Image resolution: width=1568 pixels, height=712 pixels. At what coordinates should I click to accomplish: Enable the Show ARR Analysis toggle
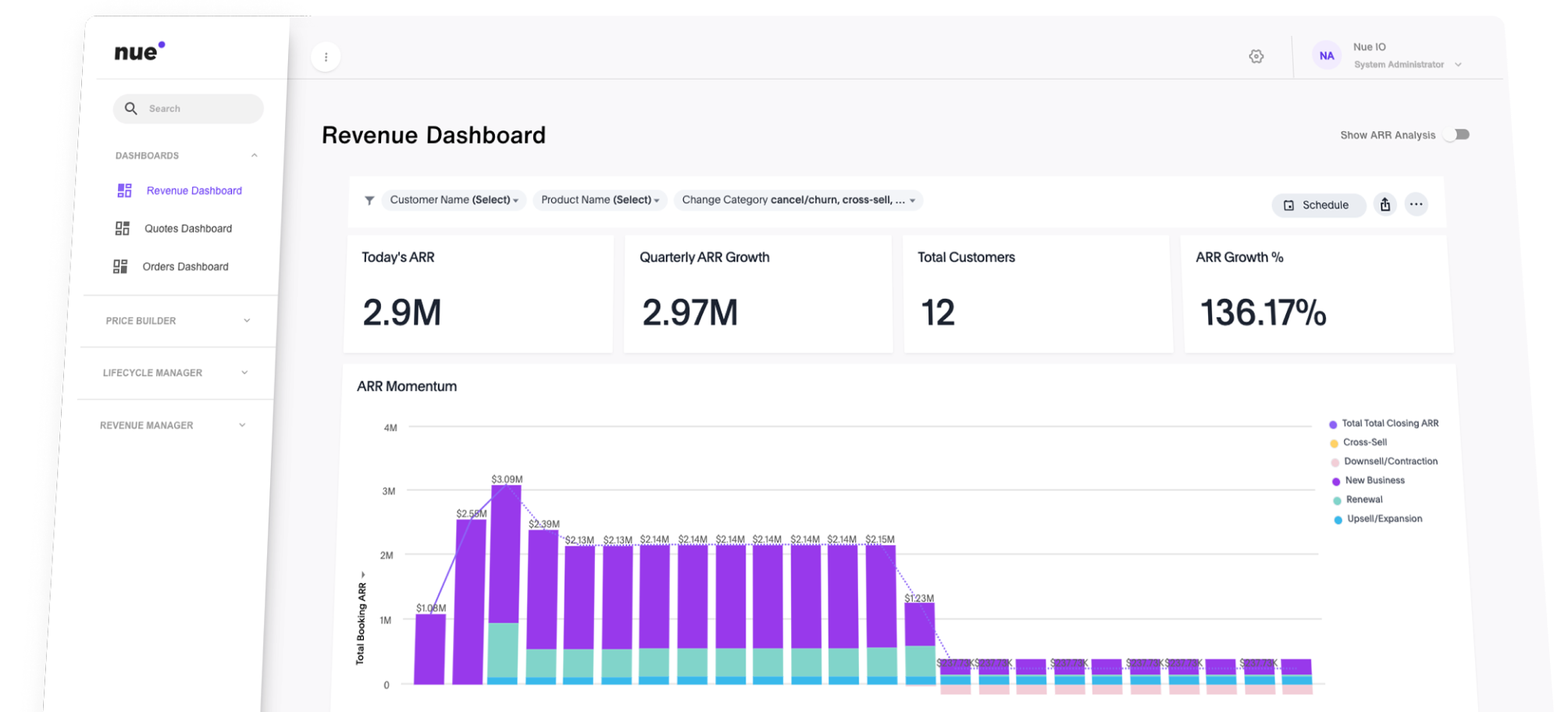coord(1456,135)
